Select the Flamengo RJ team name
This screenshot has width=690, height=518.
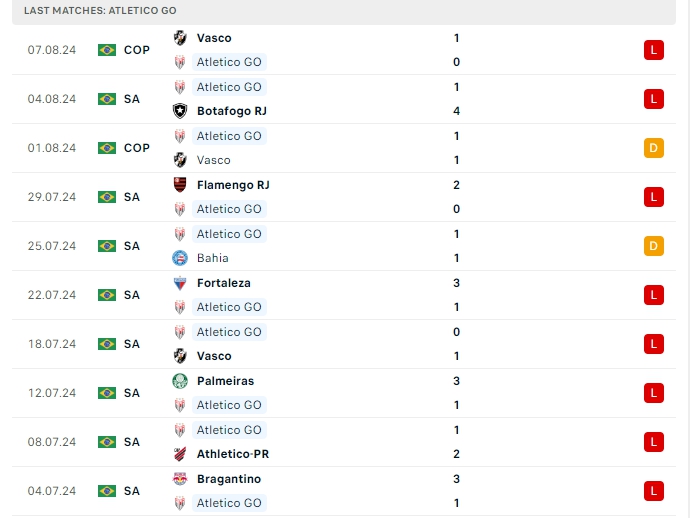tap(233, 185)
